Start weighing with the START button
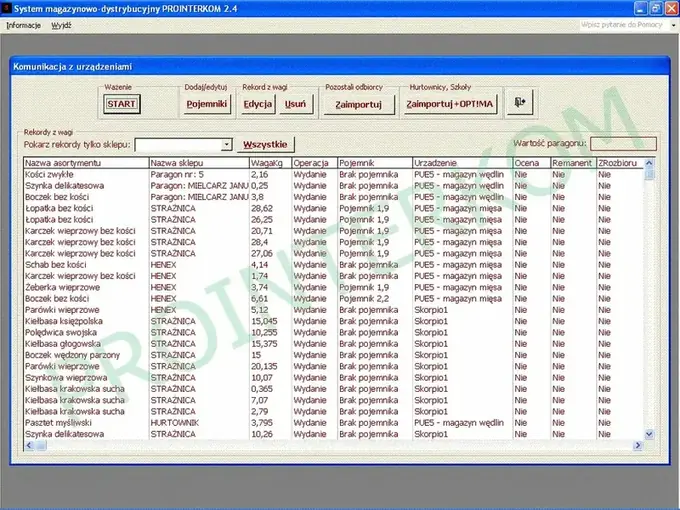680x510 pixels. (122, 104)
